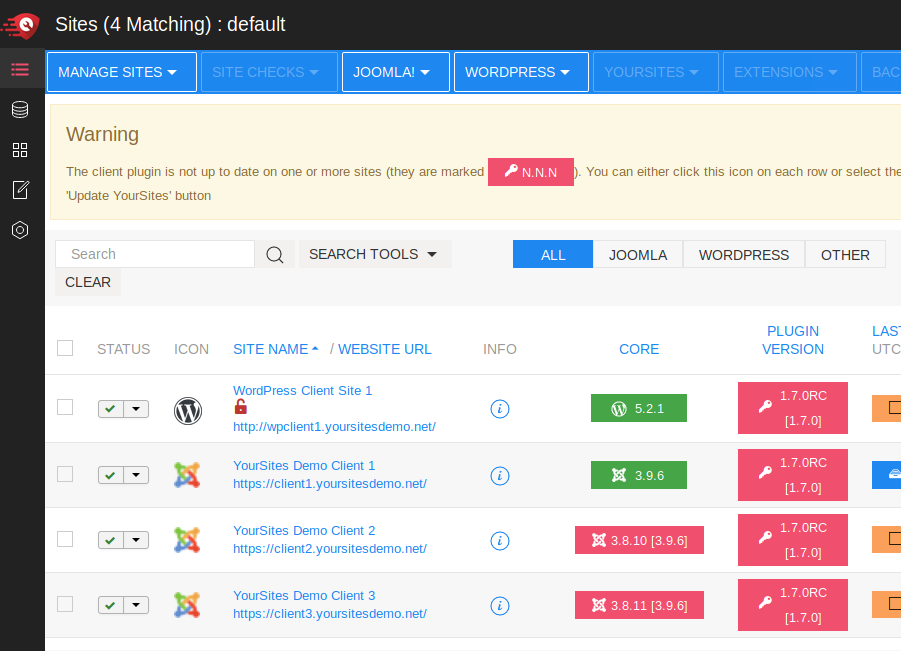Screen dimensions: 901x651
Task: Toggle published status check for WordPress Client Site 1
Action: (110, 409)
